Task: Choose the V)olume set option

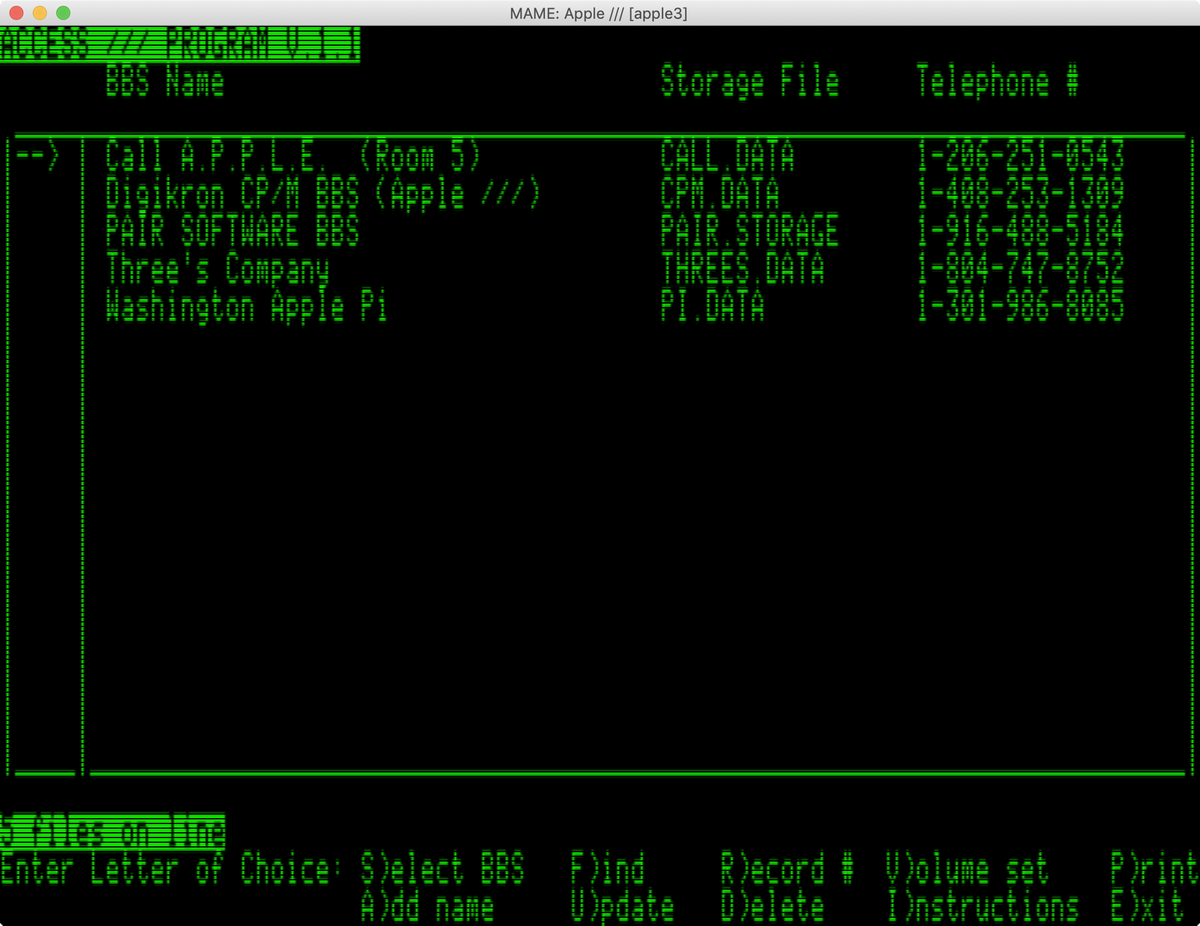Action: 968,869
